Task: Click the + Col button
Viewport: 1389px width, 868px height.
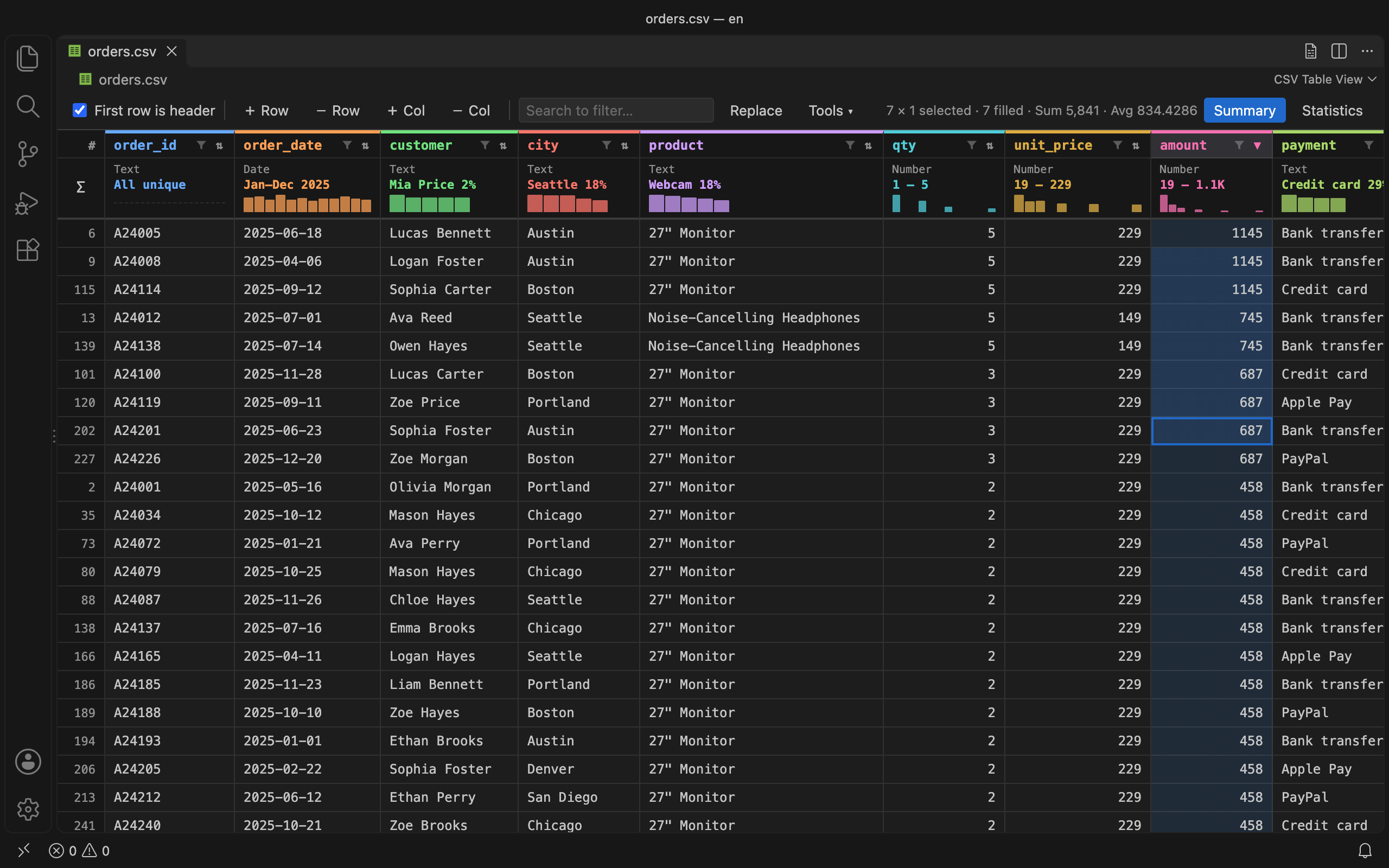Action: 406,110
